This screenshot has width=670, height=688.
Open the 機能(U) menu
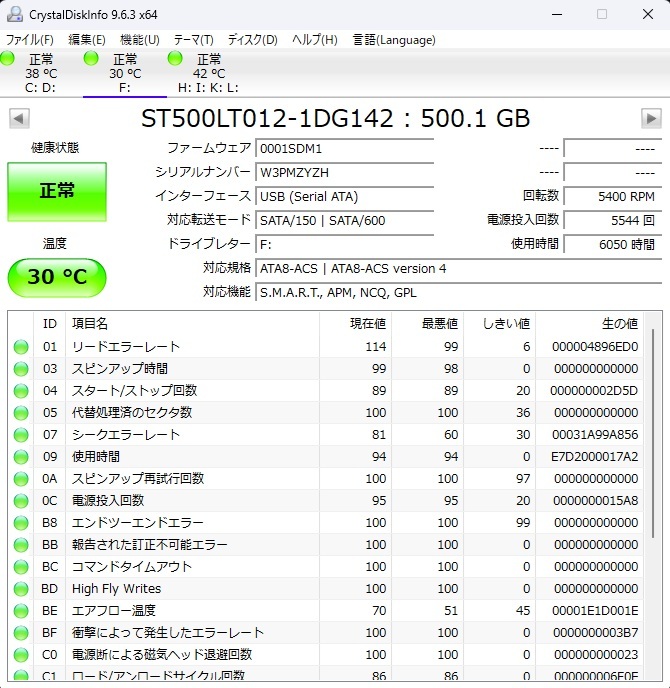(x=139, y=40)
